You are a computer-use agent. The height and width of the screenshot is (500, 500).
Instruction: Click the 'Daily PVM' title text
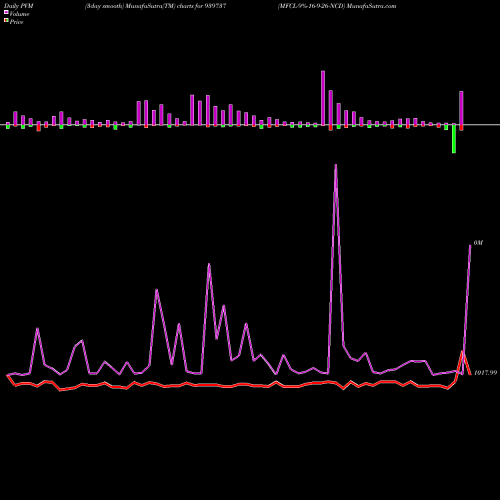[19, 6]
